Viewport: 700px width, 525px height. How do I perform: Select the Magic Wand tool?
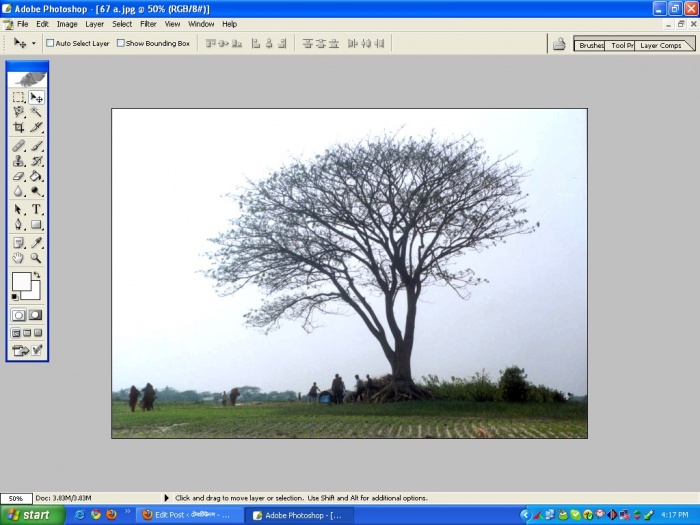36,112
